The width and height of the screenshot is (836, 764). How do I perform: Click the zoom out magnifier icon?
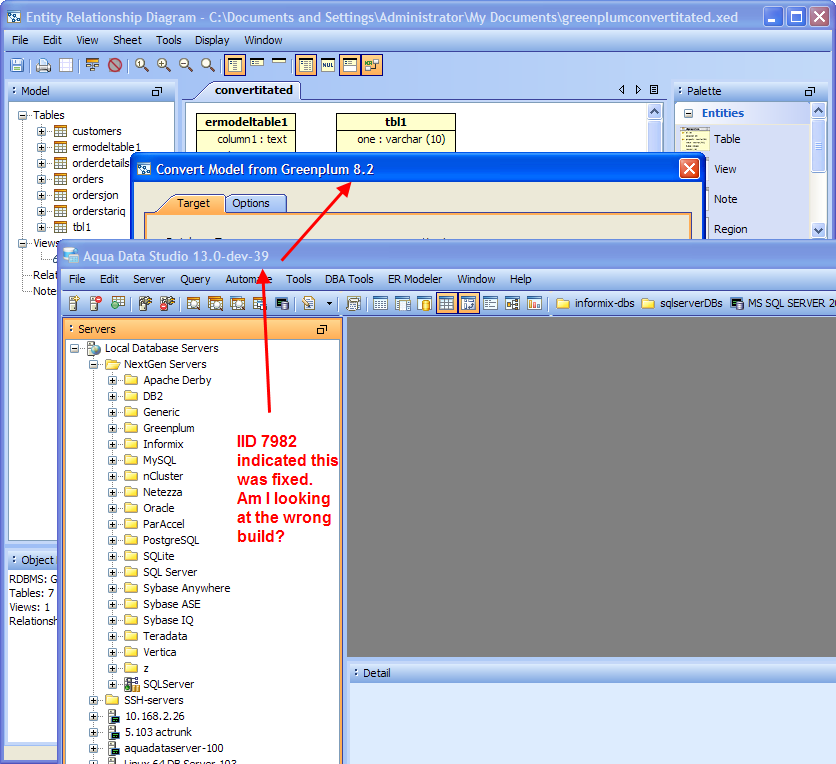click(x=186, y=65)
